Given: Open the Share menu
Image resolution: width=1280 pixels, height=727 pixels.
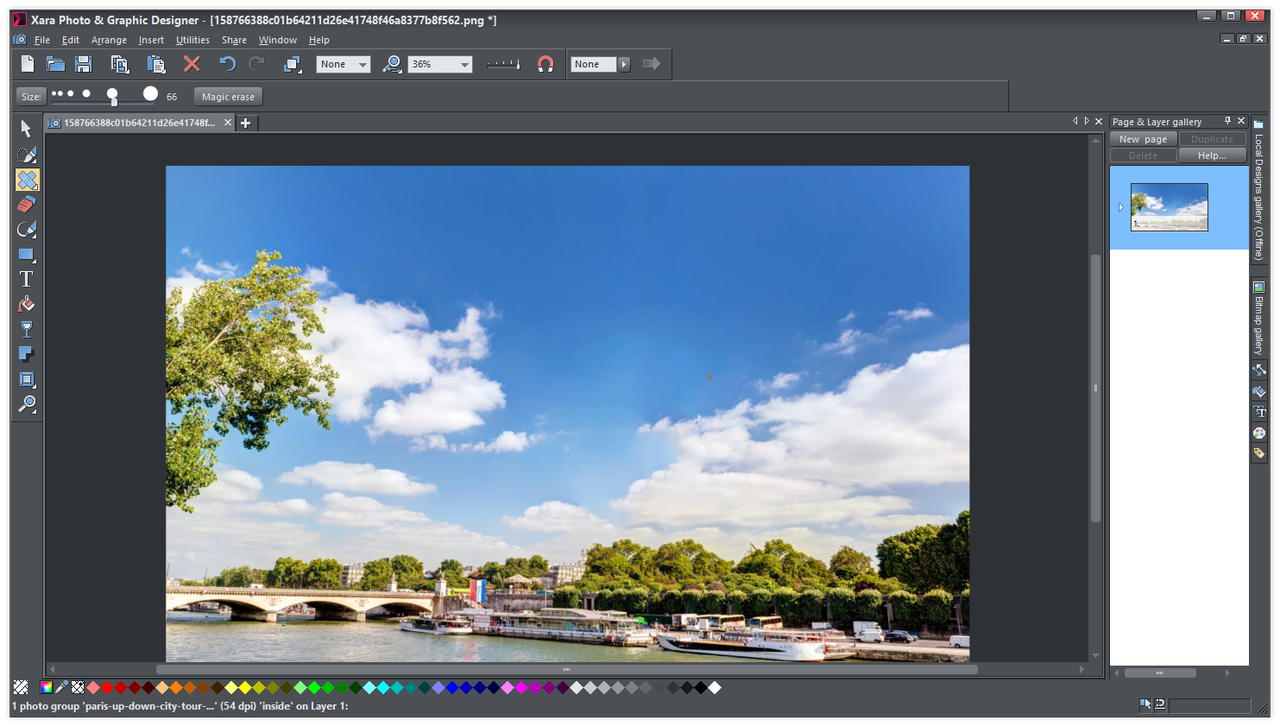Looking at the screenshot, I should pyautogui.click(x=234, y=40).
